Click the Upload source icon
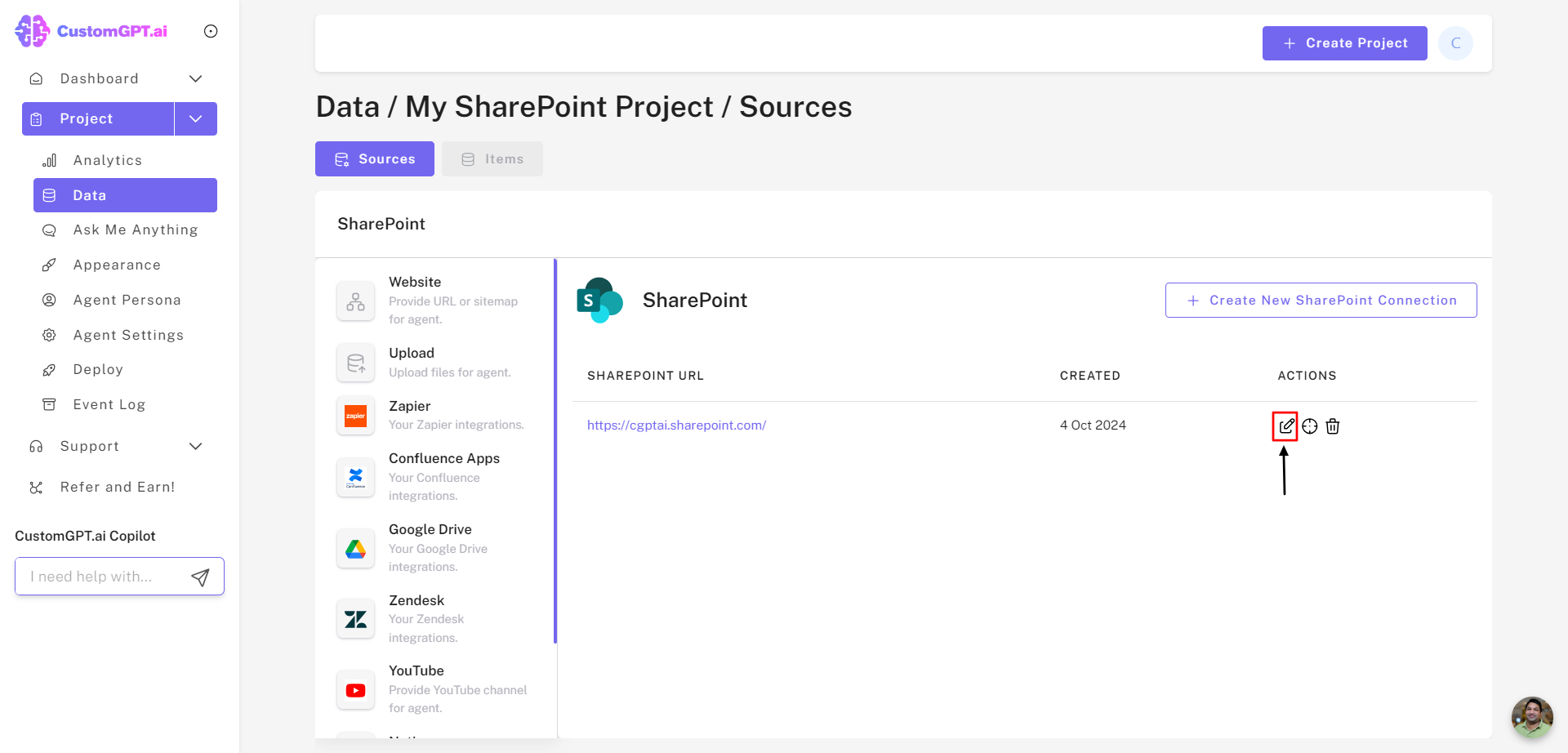1568x753 pixels. pyautogui.click(x=355, y=363)
